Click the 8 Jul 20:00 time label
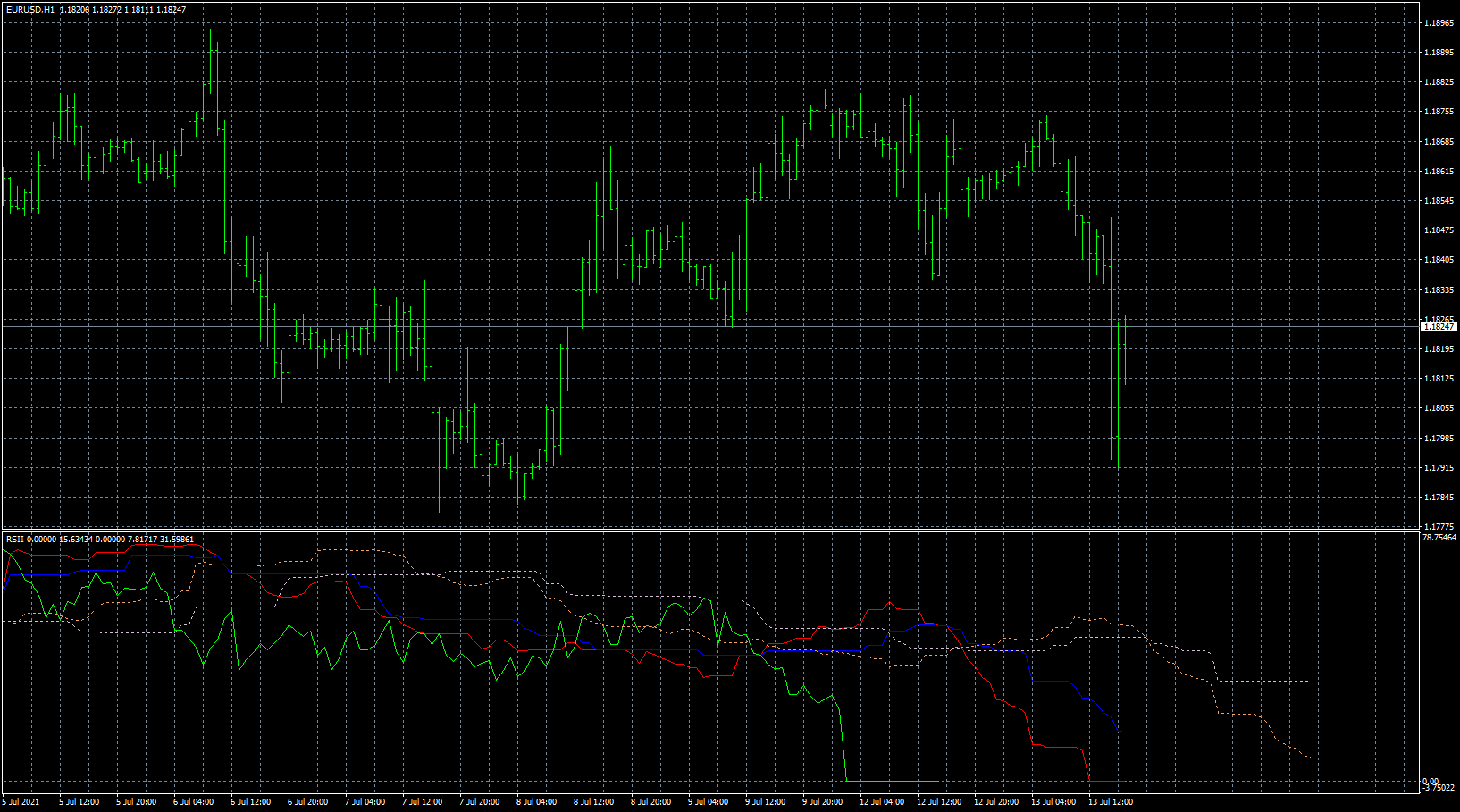1460x812 pixels. 651,802
